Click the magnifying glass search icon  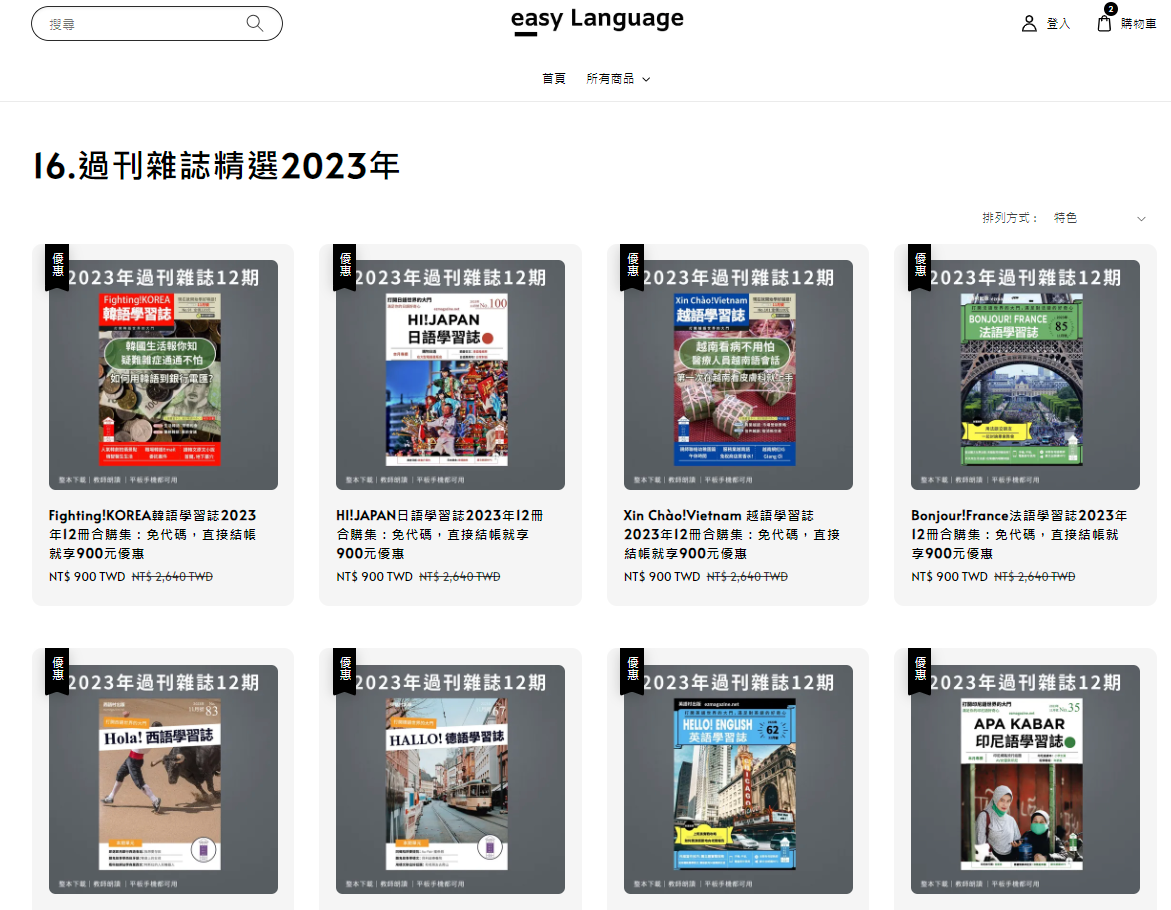pos(255,23)
